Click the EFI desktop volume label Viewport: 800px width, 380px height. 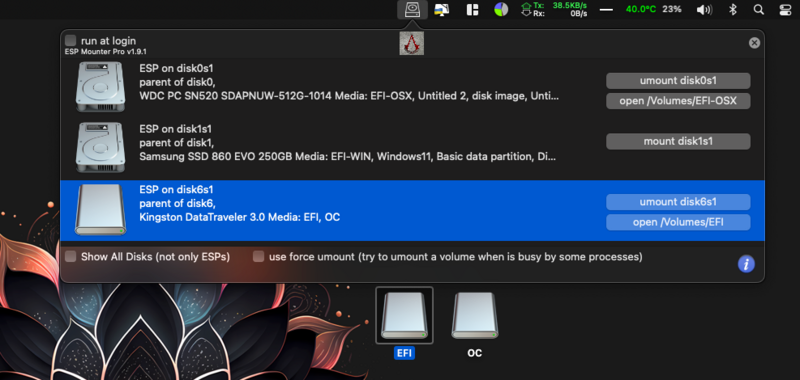(x=404, y=353)
